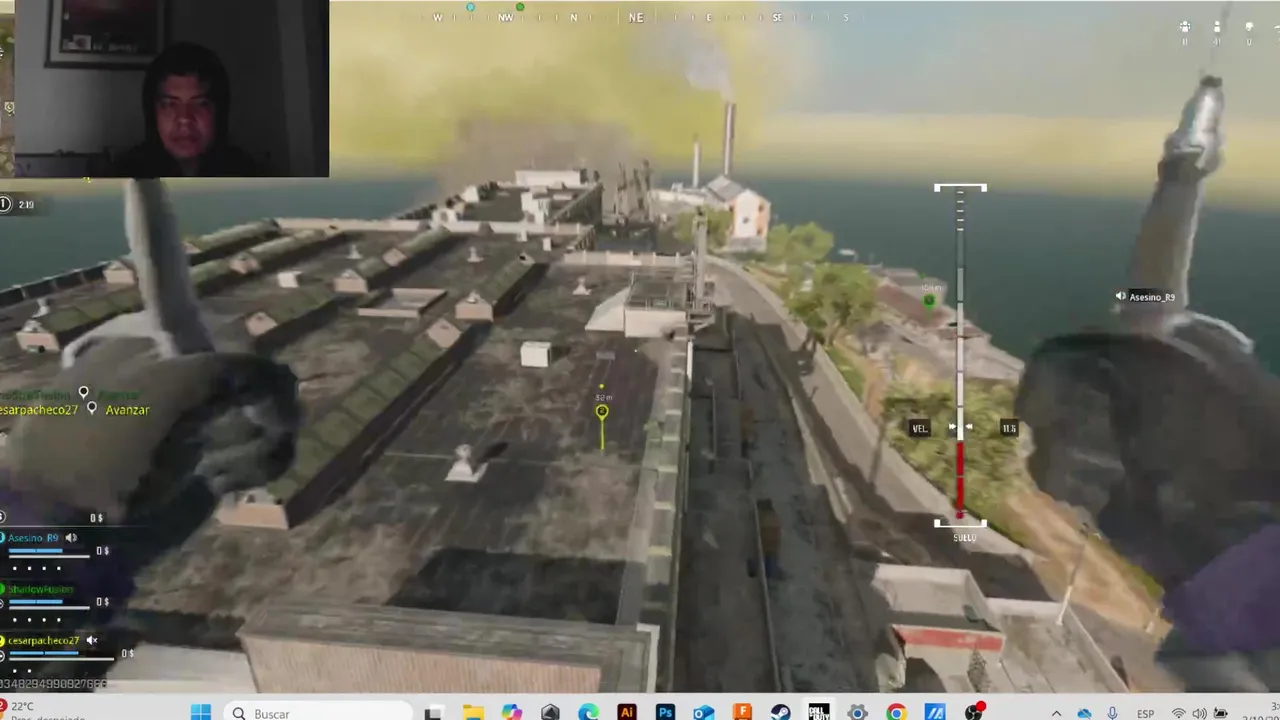This screenshot has width=1280, height=720.
Task: Click the ShadowFusion squad entry name
Action: click(41, 589)
